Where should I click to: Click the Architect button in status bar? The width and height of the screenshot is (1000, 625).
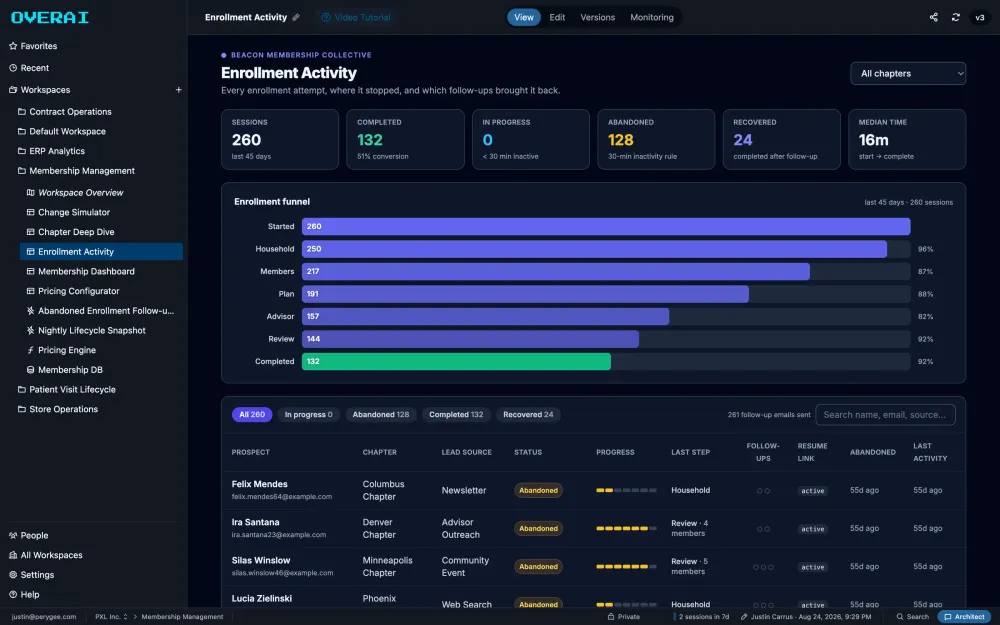[964, 617]
